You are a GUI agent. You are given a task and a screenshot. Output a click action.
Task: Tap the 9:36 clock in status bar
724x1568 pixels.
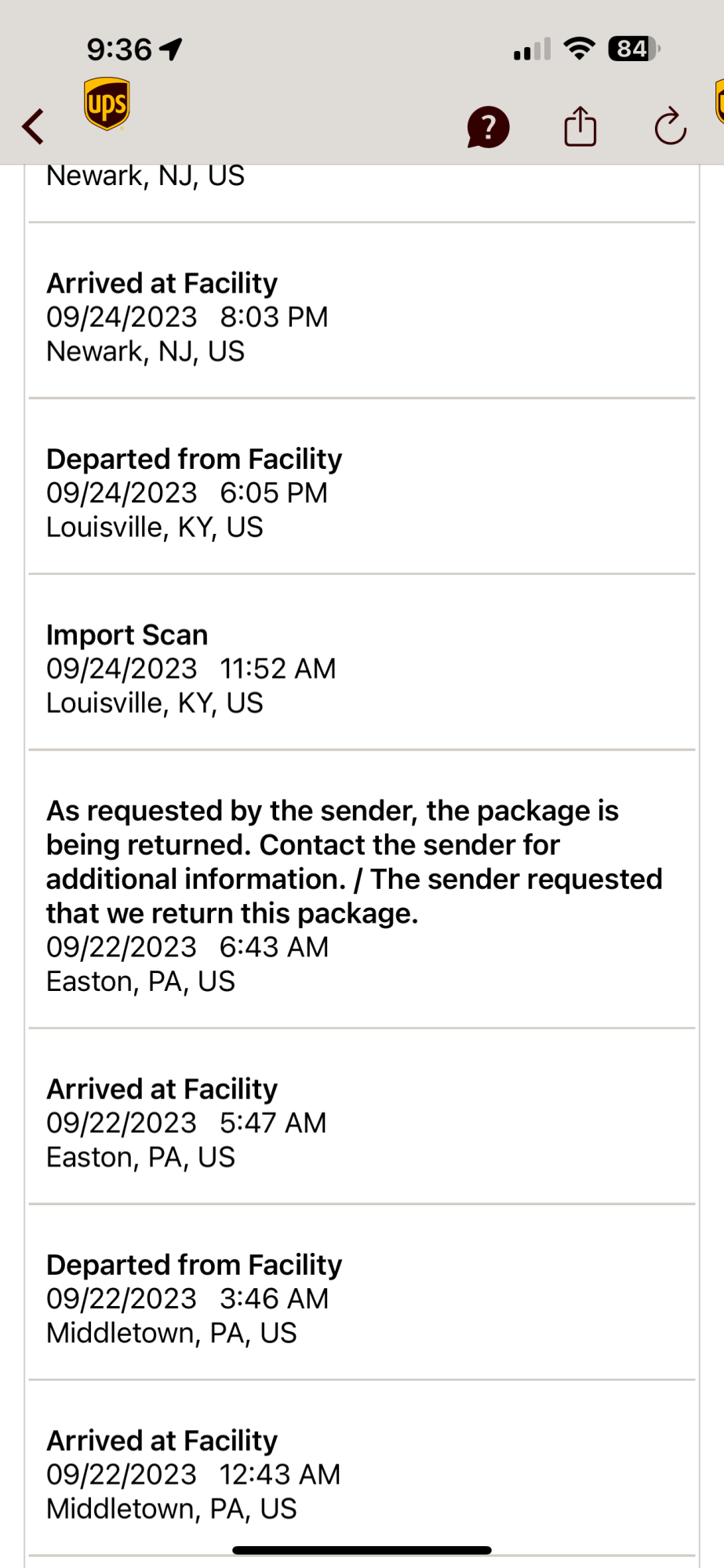coord(119,49)
